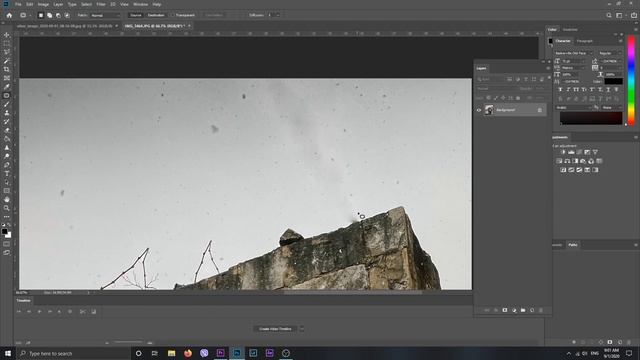Image resolution: width=640 pixels, height=360 pixels.
Task: Select the Horizontal Type tool
Action: click(7, 173)
